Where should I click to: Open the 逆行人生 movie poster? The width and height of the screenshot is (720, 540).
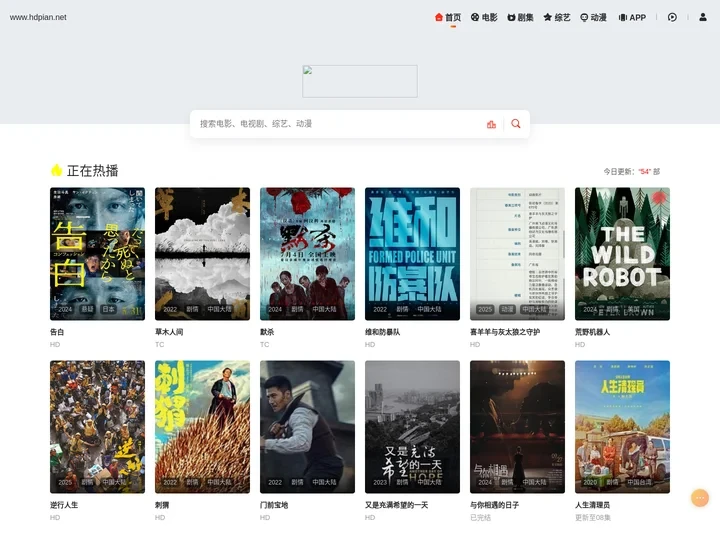click(97, 427)
